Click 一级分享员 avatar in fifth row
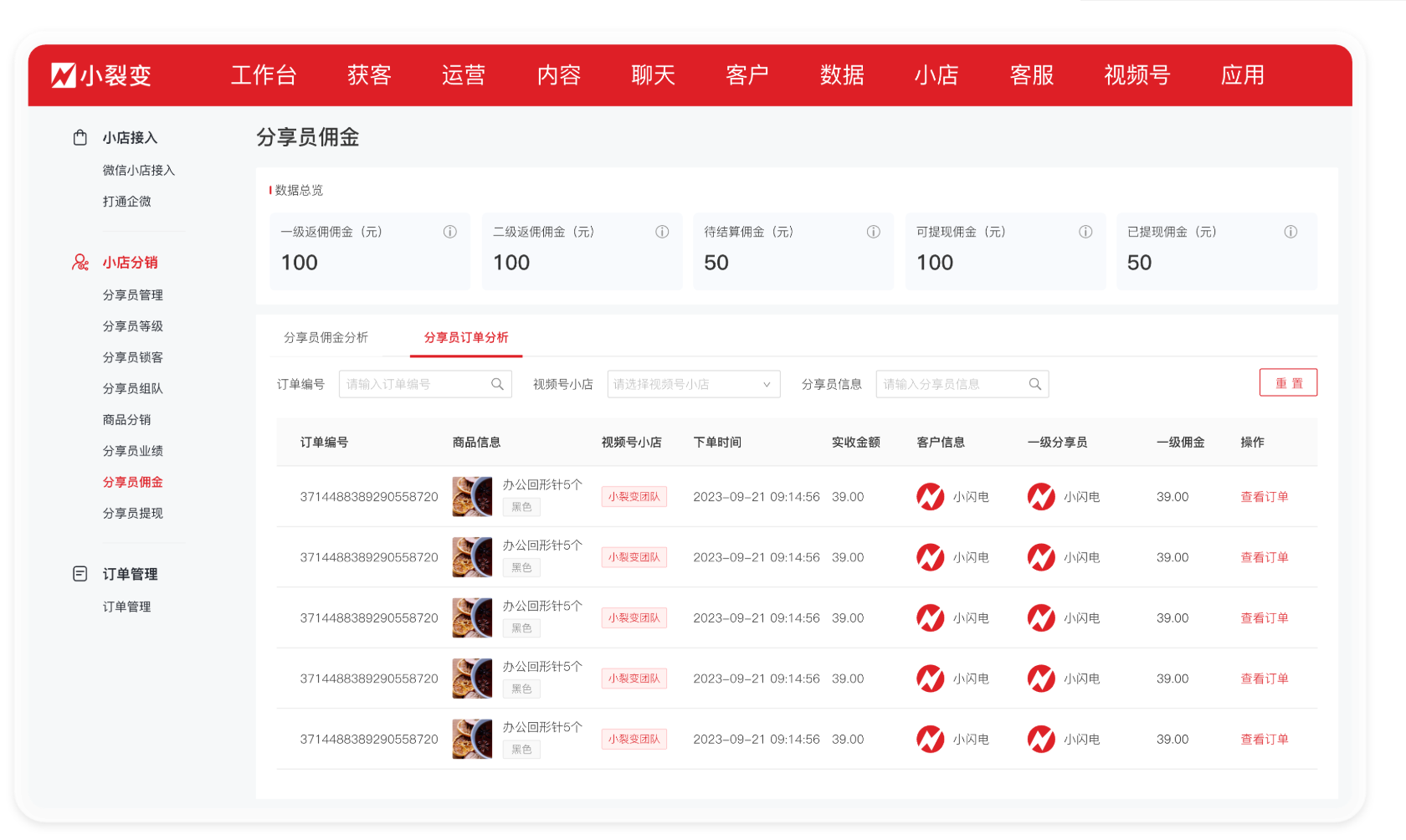The width and height of the screenshot is (1406, 840). (x=1041, y=739)
